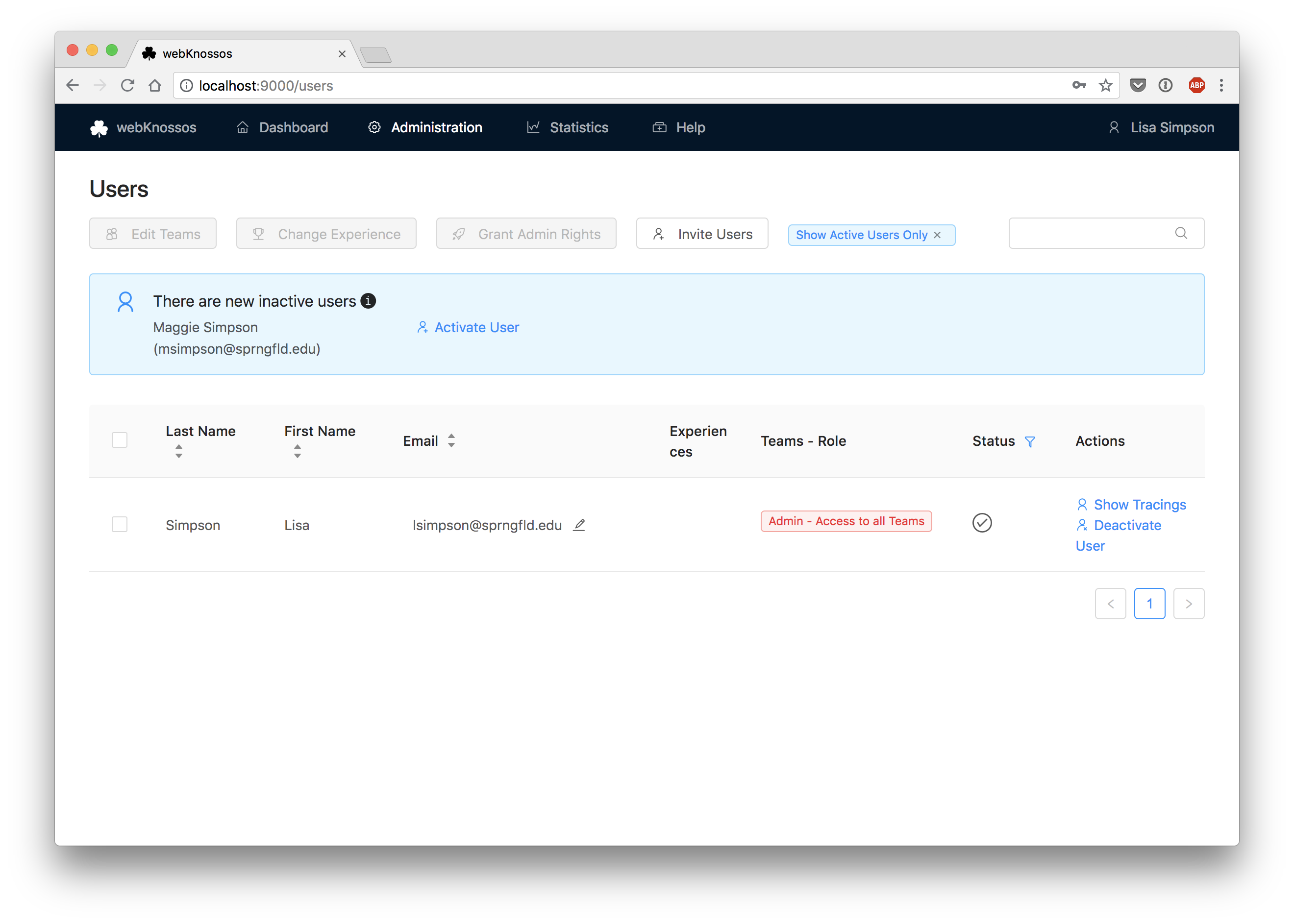
Task: Open the Help menu
Action: coord(678,127)
